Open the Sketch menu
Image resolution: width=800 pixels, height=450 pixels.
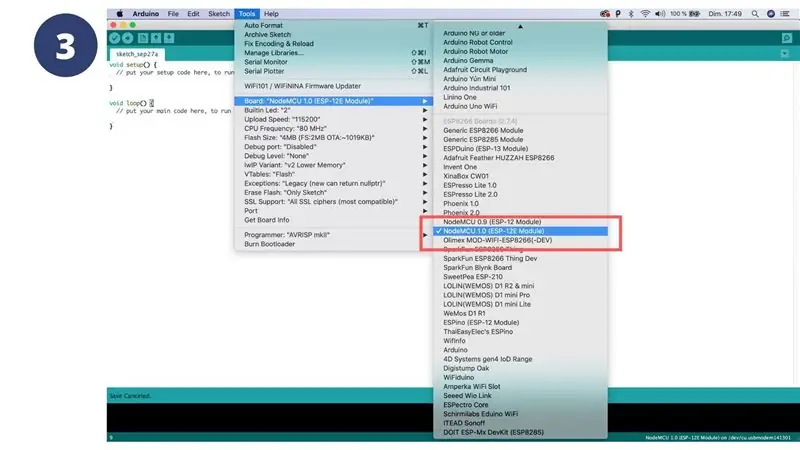click(x=219, y=14)
